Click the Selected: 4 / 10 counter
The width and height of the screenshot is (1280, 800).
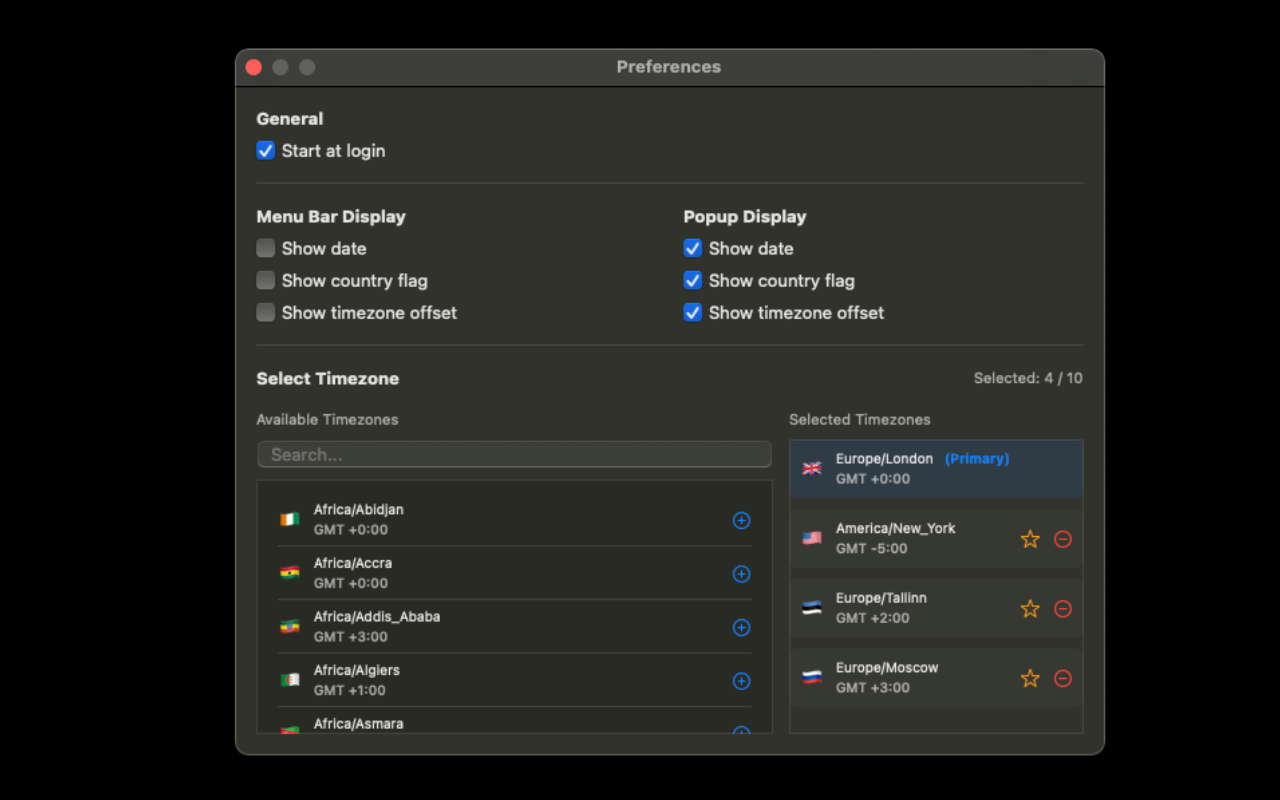(1028, 378)
